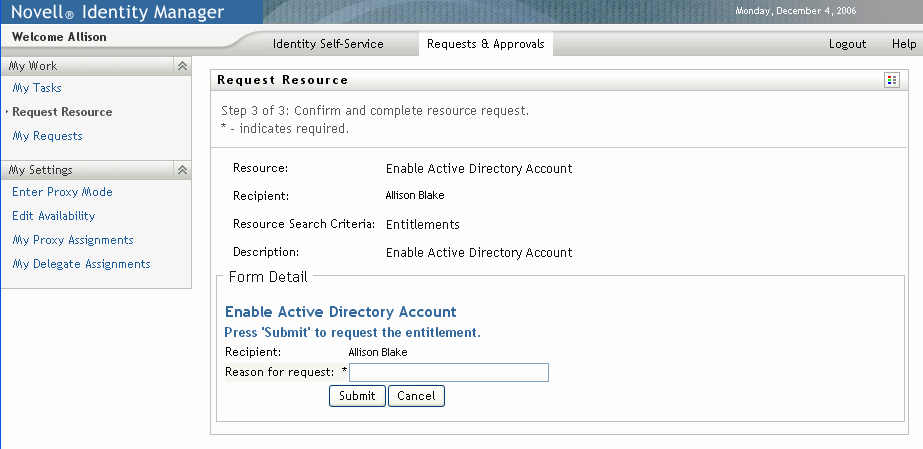The width and height of the screenshot is (923, 449).
Task: Switch to the Identity Self-Service tab
Action: [328, 44]
